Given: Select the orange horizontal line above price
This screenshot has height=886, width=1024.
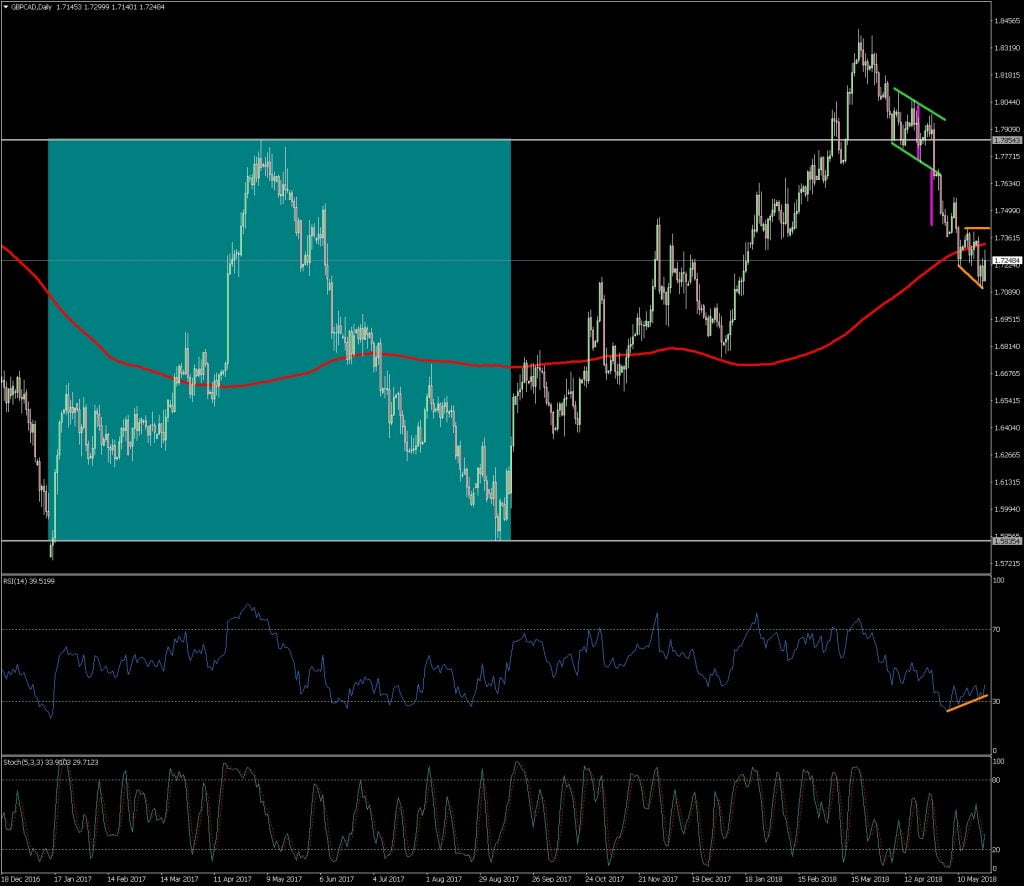Looking at the screenshot, I should 976,229.
